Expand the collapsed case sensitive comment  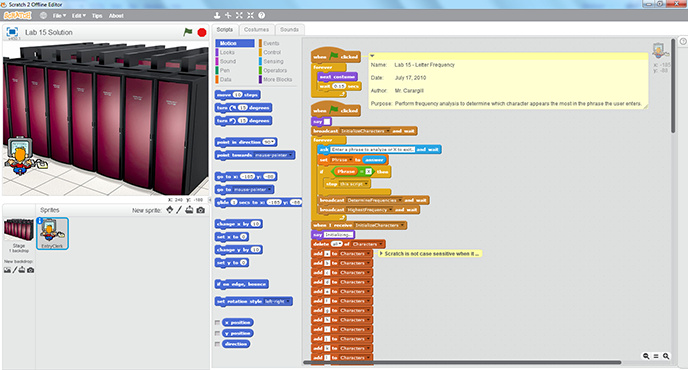(380, 254)
